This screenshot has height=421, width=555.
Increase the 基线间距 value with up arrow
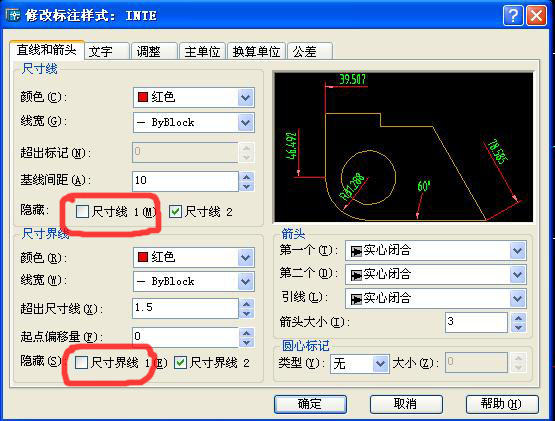pyautogui.click(x=247, y=177)
